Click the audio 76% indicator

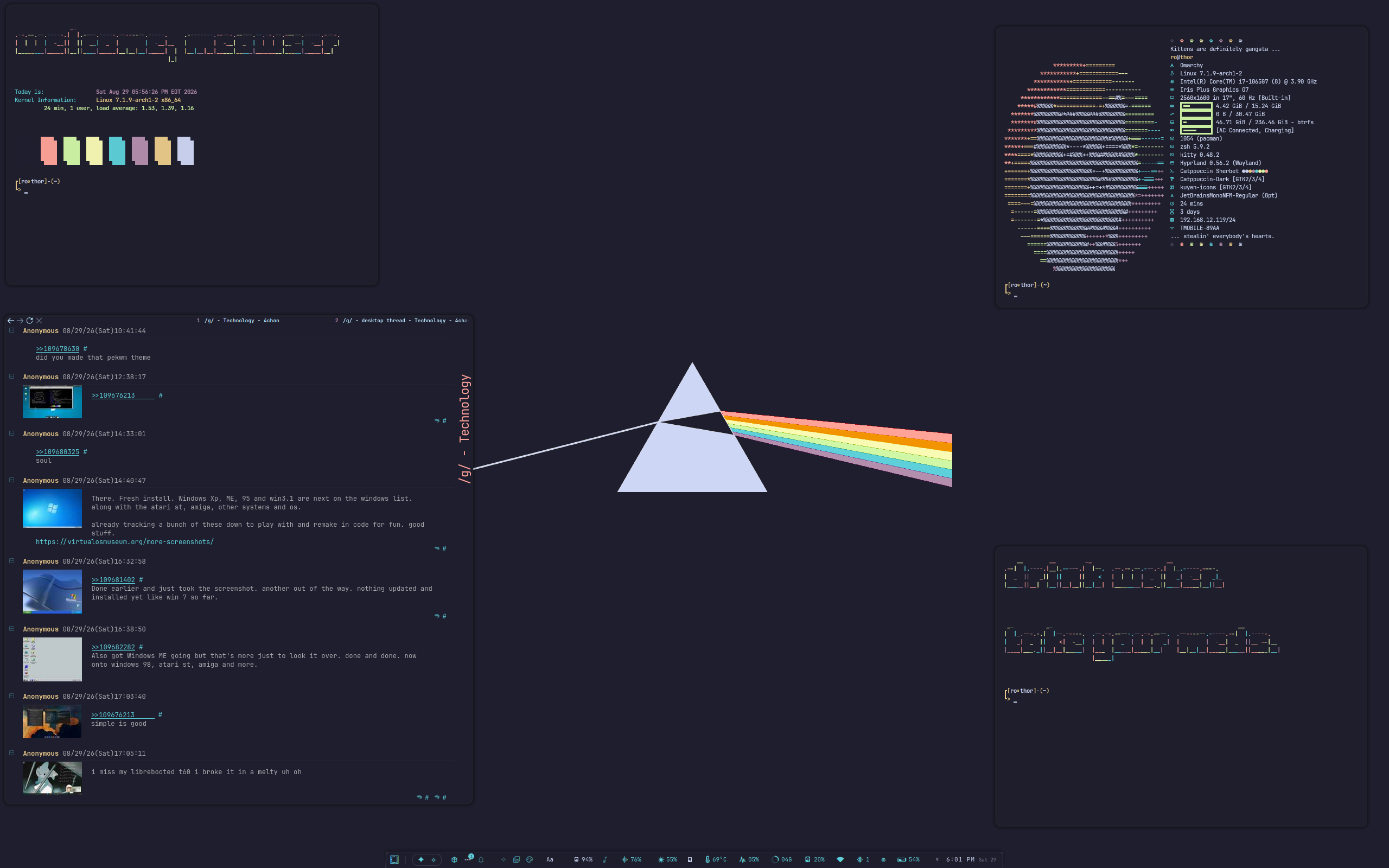631,859
